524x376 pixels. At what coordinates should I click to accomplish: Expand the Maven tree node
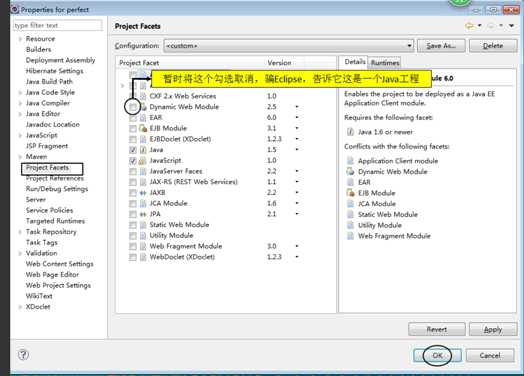[20, 157]
